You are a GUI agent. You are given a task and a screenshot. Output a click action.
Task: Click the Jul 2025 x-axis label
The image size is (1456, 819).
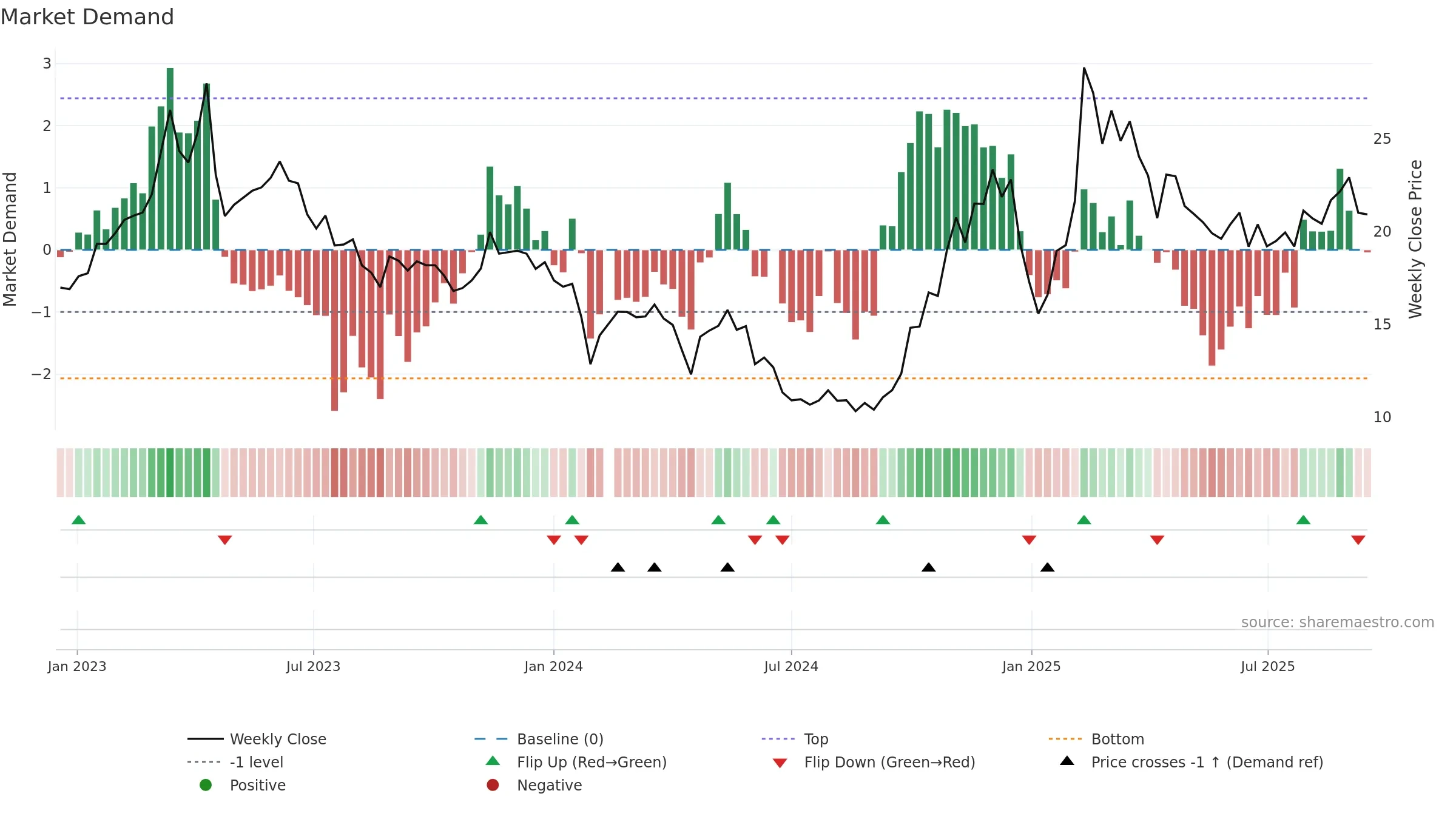pos(1268,666)
